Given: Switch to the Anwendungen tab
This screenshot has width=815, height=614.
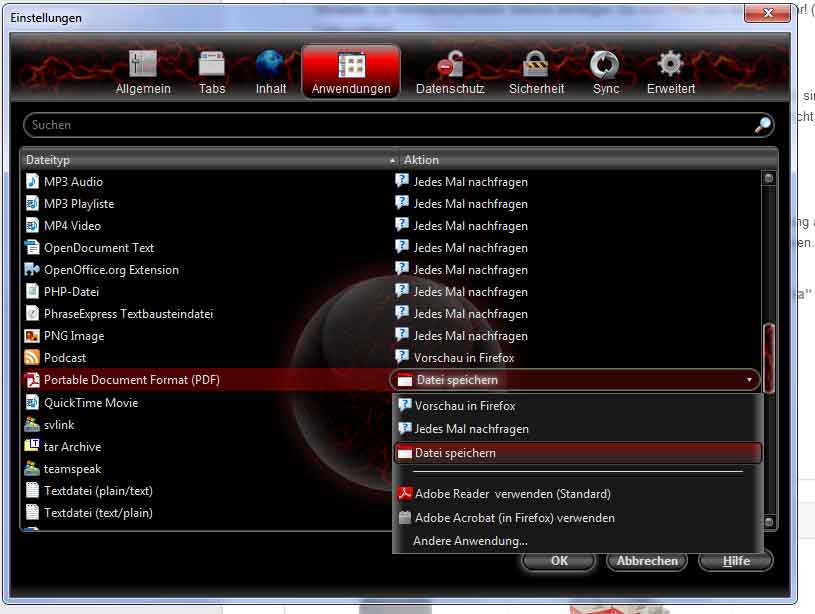Looking at the screenshot, I should tap(351, 72).
